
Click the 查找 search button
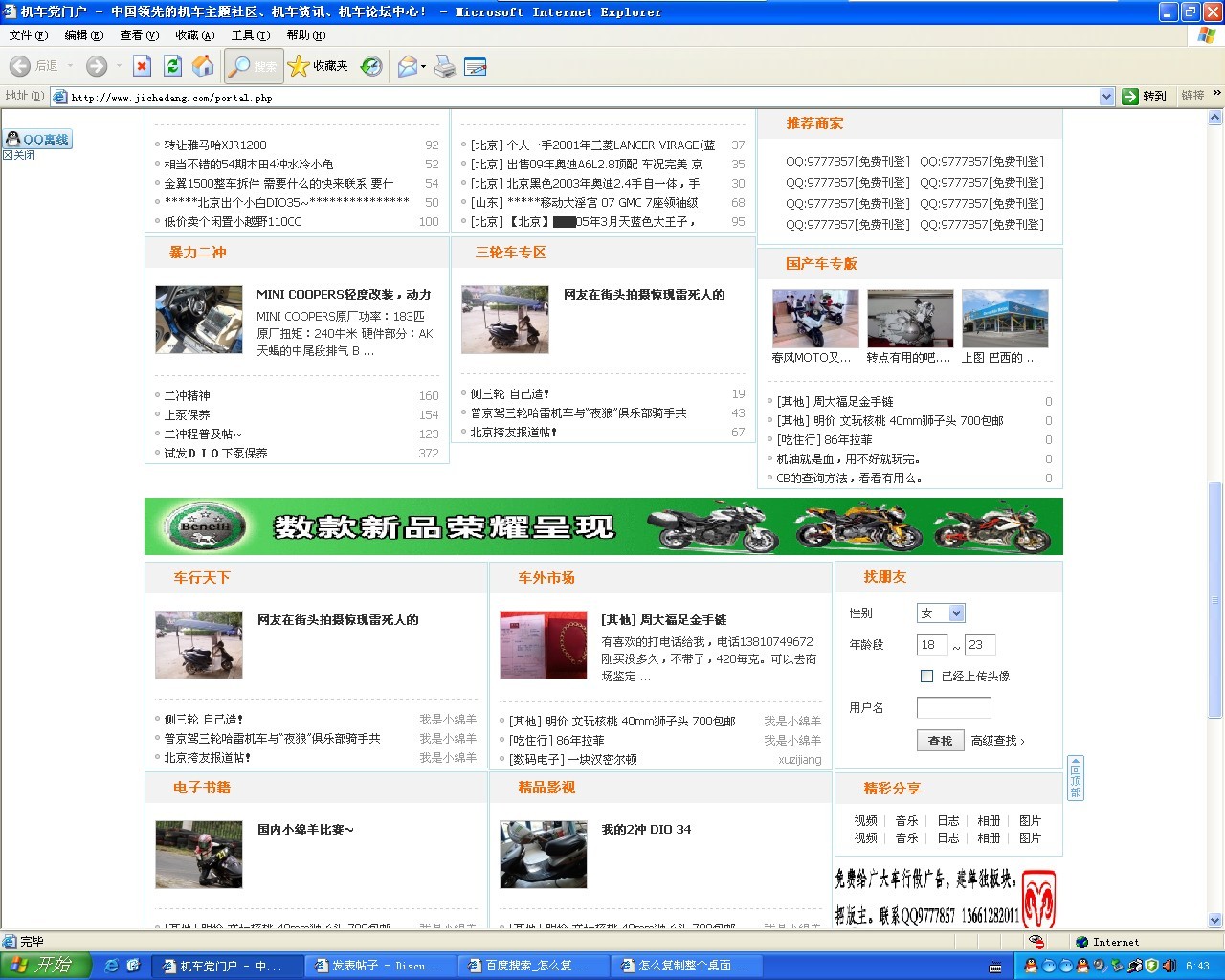pyautogui.click(x=940, y=741)
